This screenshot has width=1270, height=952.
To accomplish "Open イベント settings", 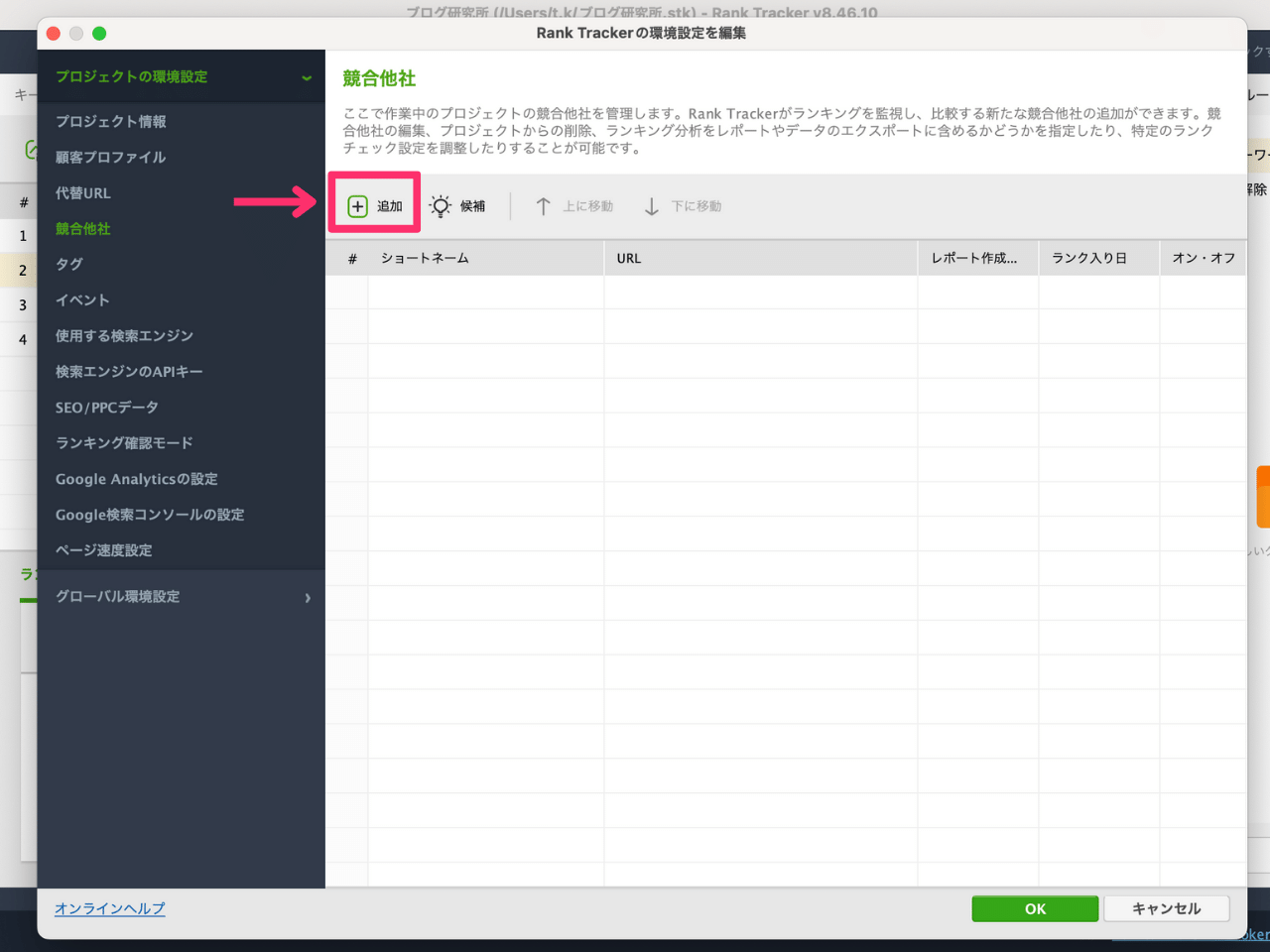I will coord(83,299).
